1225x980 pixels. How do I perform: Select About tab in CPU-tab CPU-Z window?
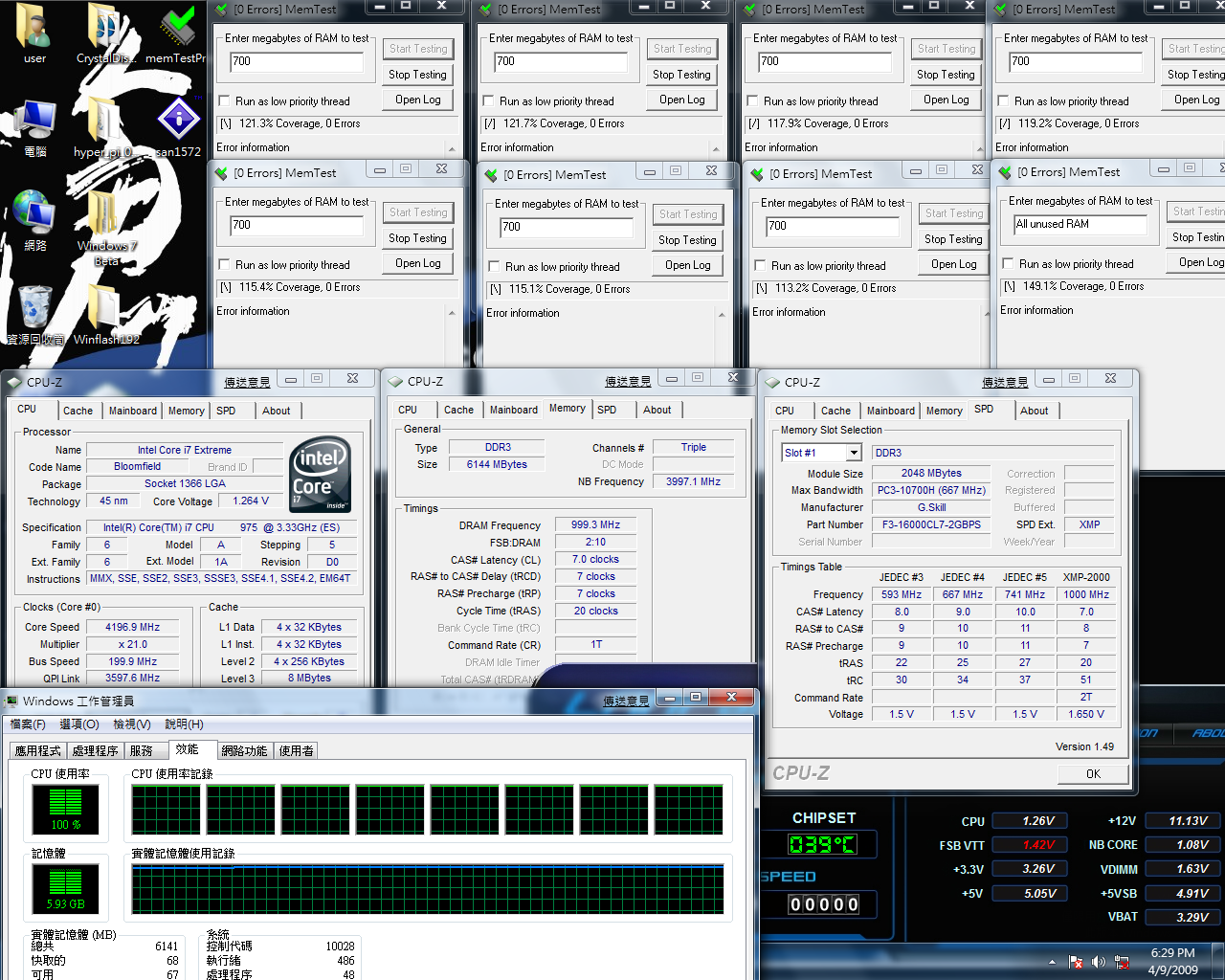(276, 411)
